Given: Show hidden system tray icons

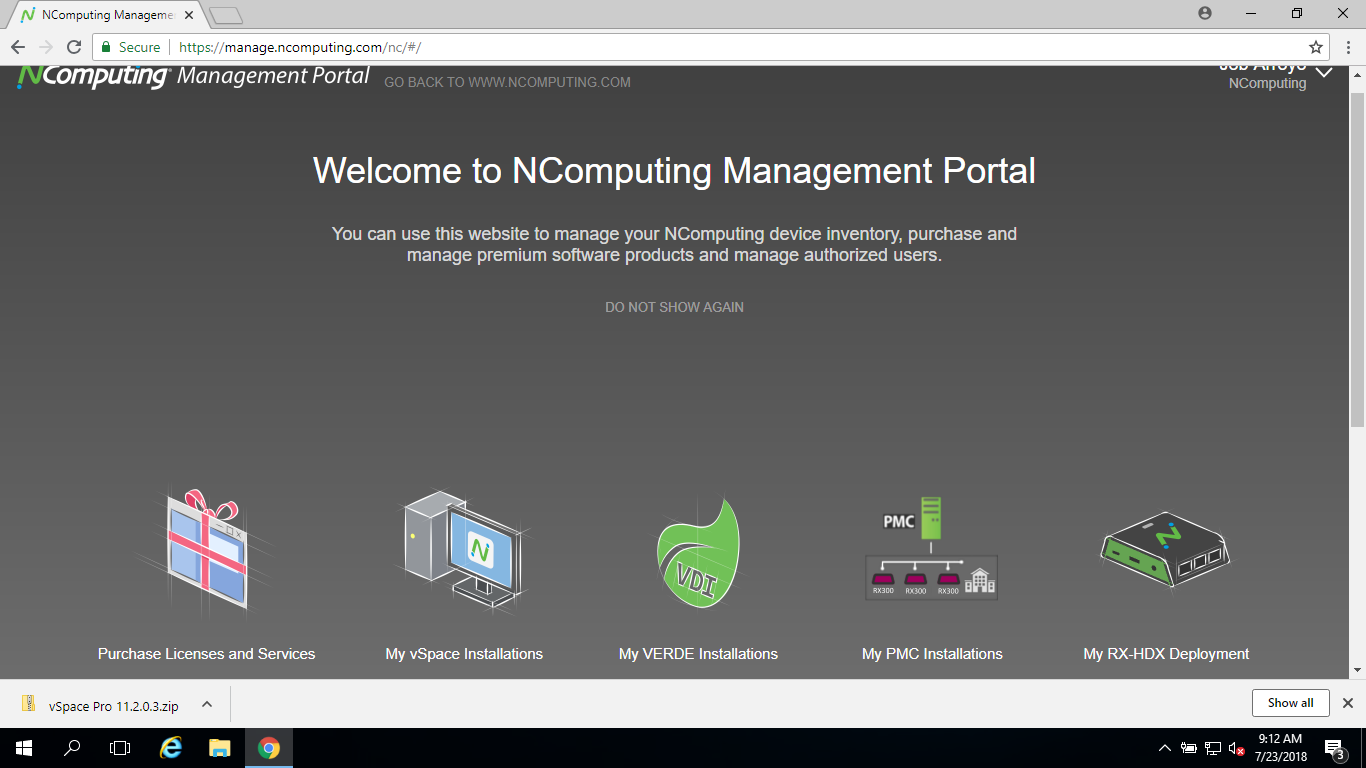Looking at the screenshot, I should pyautogui.click(x=1164, y=748).
